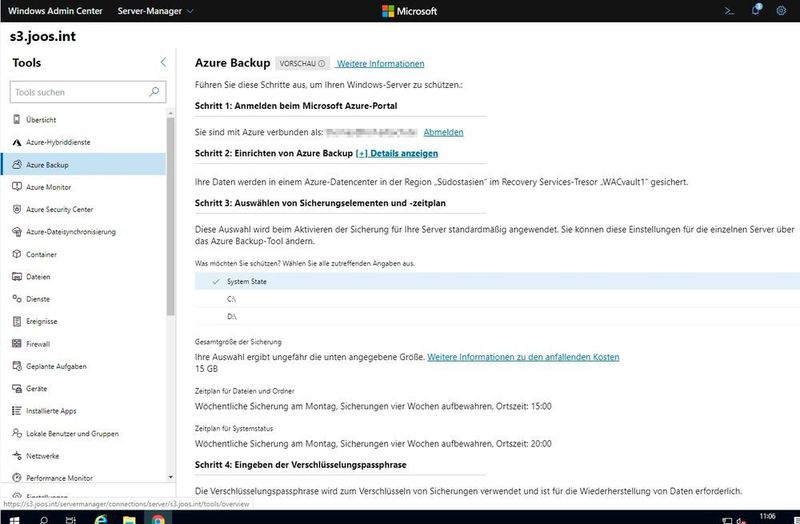
Task: Click the search magnifier in Tools suchen
Action: click(154, 92)
